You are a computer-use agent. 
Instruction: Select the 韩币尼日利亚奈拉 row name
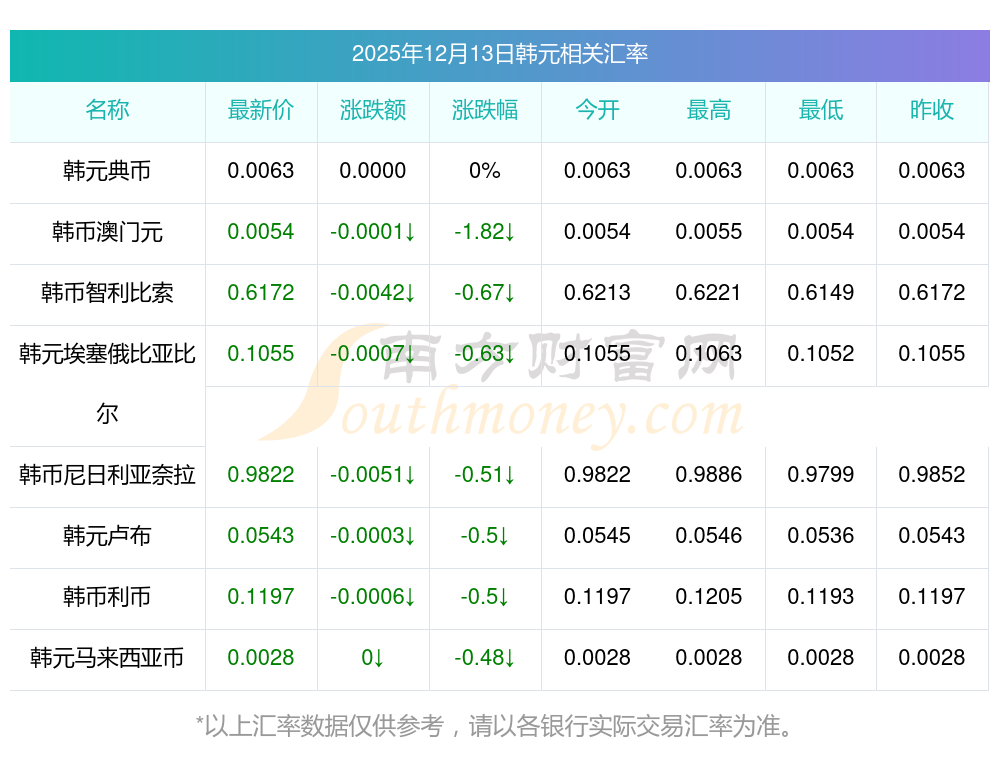point(107,475)
